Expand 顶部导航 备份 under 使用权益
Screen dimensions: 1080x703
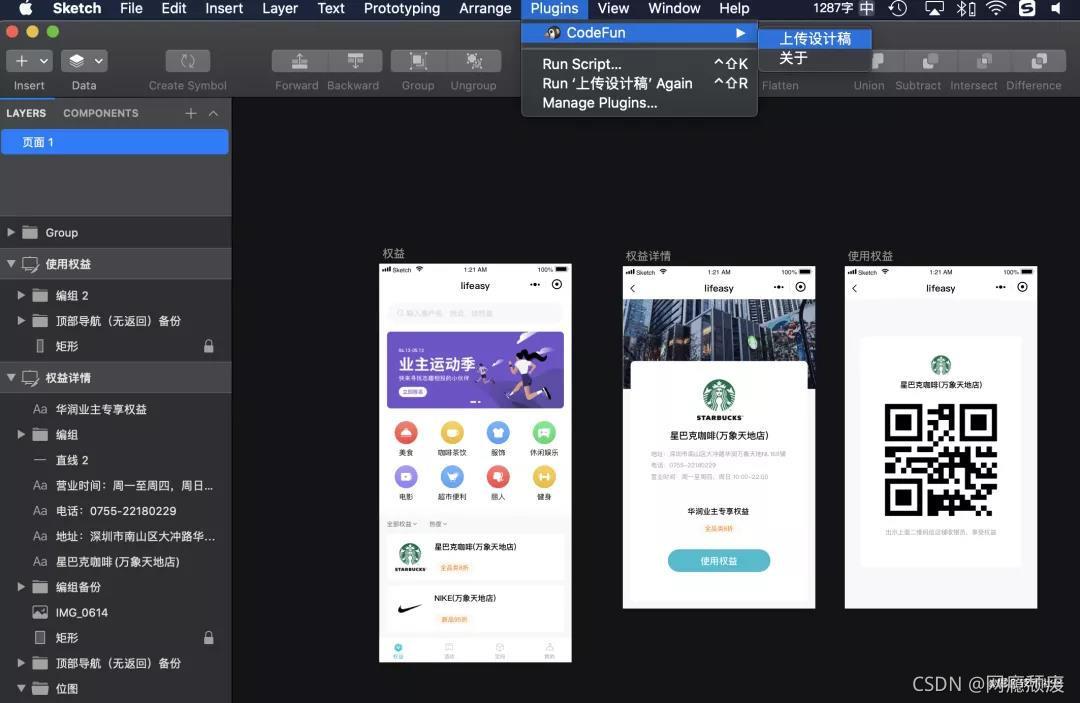pyautogui.click(x=21, y=320)
